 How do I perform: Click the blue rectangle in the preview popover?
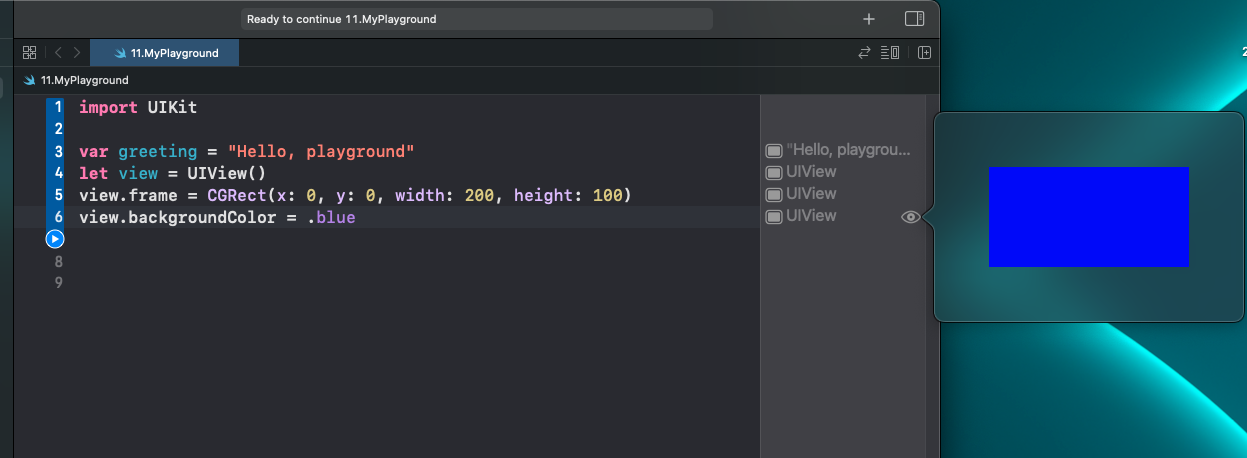(x=1089, y=217)
